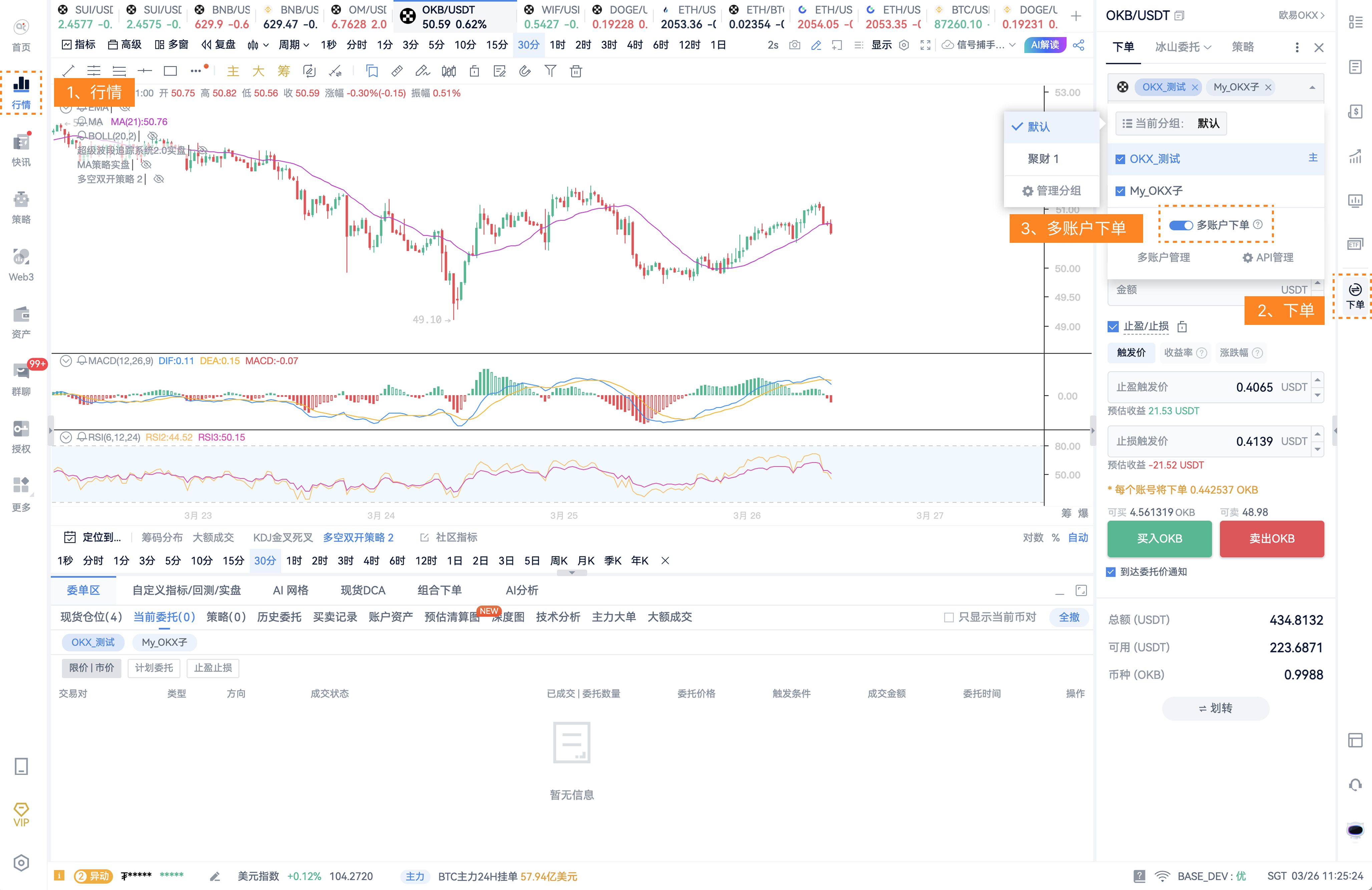Click the filter funnel icon in drawing toolbar
Viewport: 1372px width, 890px height.
(551, 71)
